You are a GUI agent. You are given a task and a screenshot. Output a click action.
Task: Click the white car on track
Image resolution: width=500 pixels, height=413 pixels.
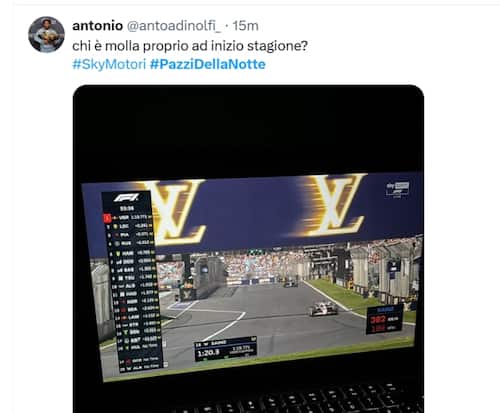[x=323, y=309]
